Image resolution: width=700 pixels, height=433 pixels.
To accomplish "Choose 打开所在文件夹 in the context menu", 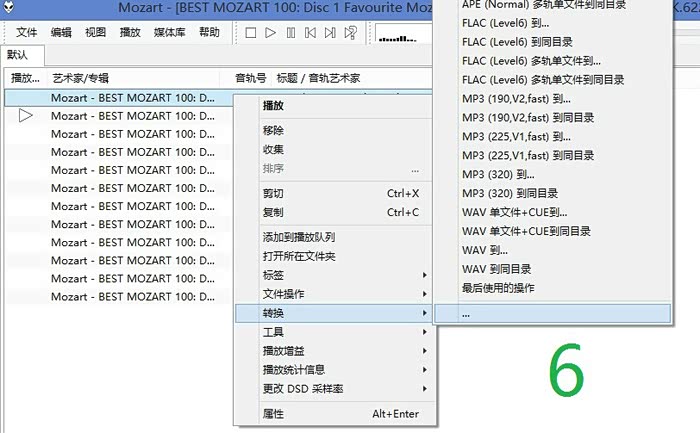I will (334, 256).
